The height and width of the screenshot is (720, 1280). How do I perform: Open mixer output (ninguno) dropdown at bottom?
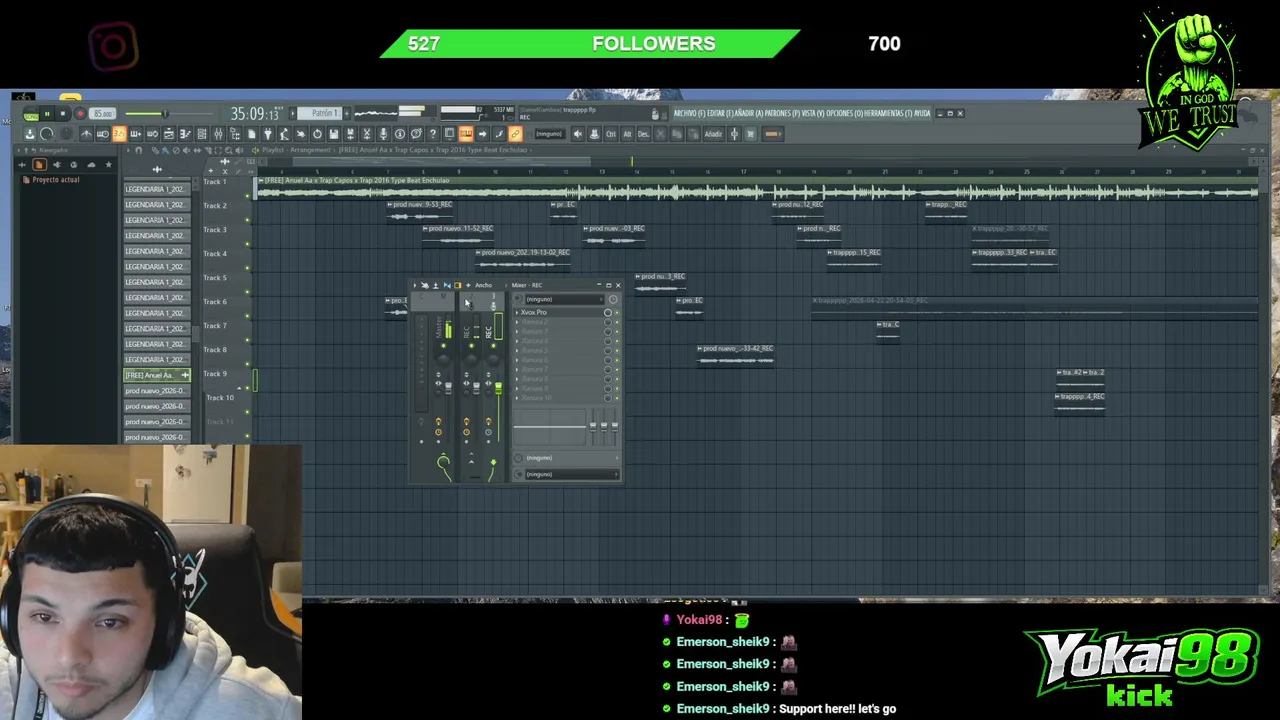pos(572,474)
